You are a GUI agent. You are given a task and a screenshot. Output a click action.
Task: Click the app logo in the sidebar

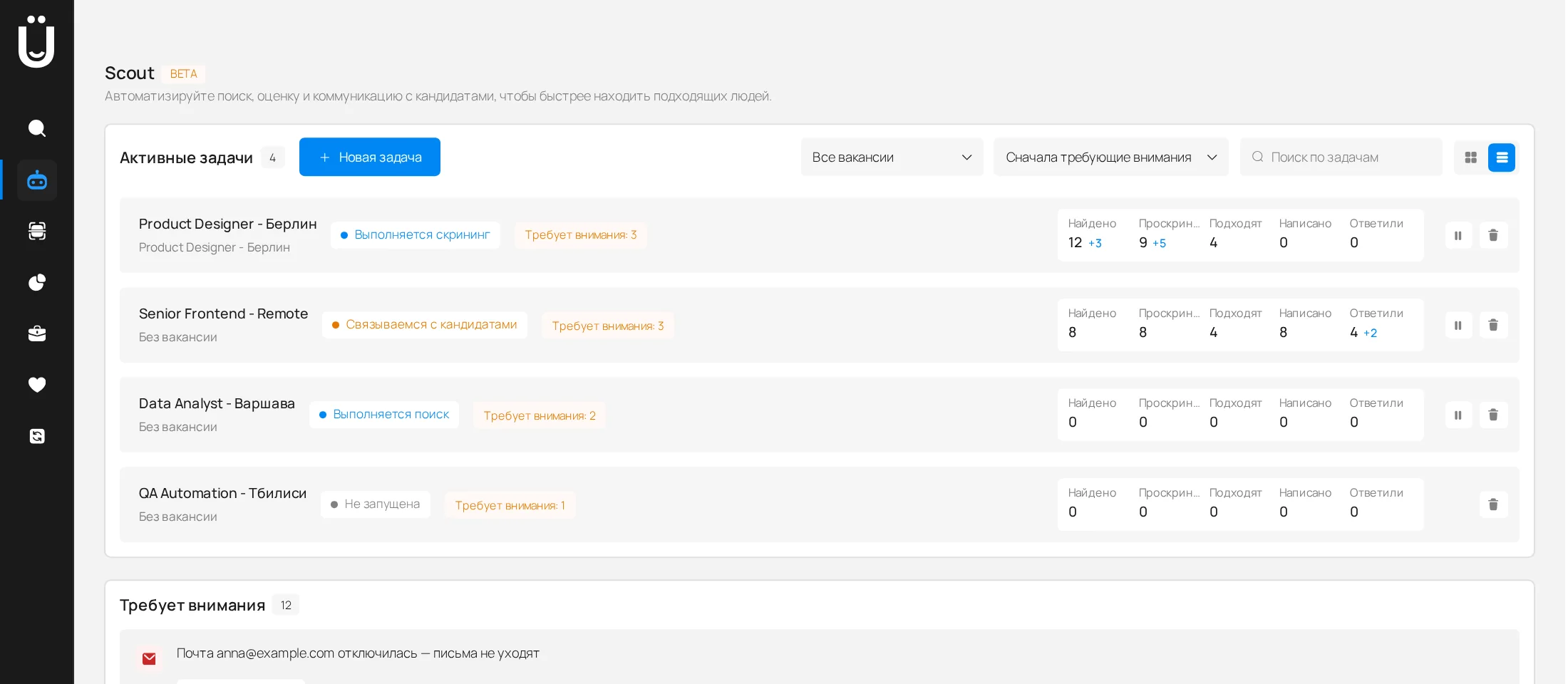pyautogui.click(x=36, y=41)
